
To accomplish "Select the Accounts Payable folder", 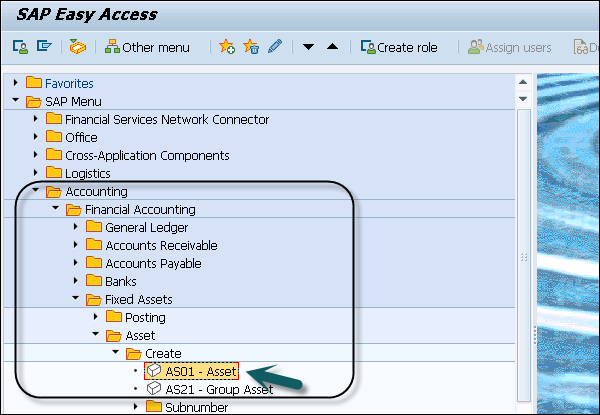I will [153, 264].
